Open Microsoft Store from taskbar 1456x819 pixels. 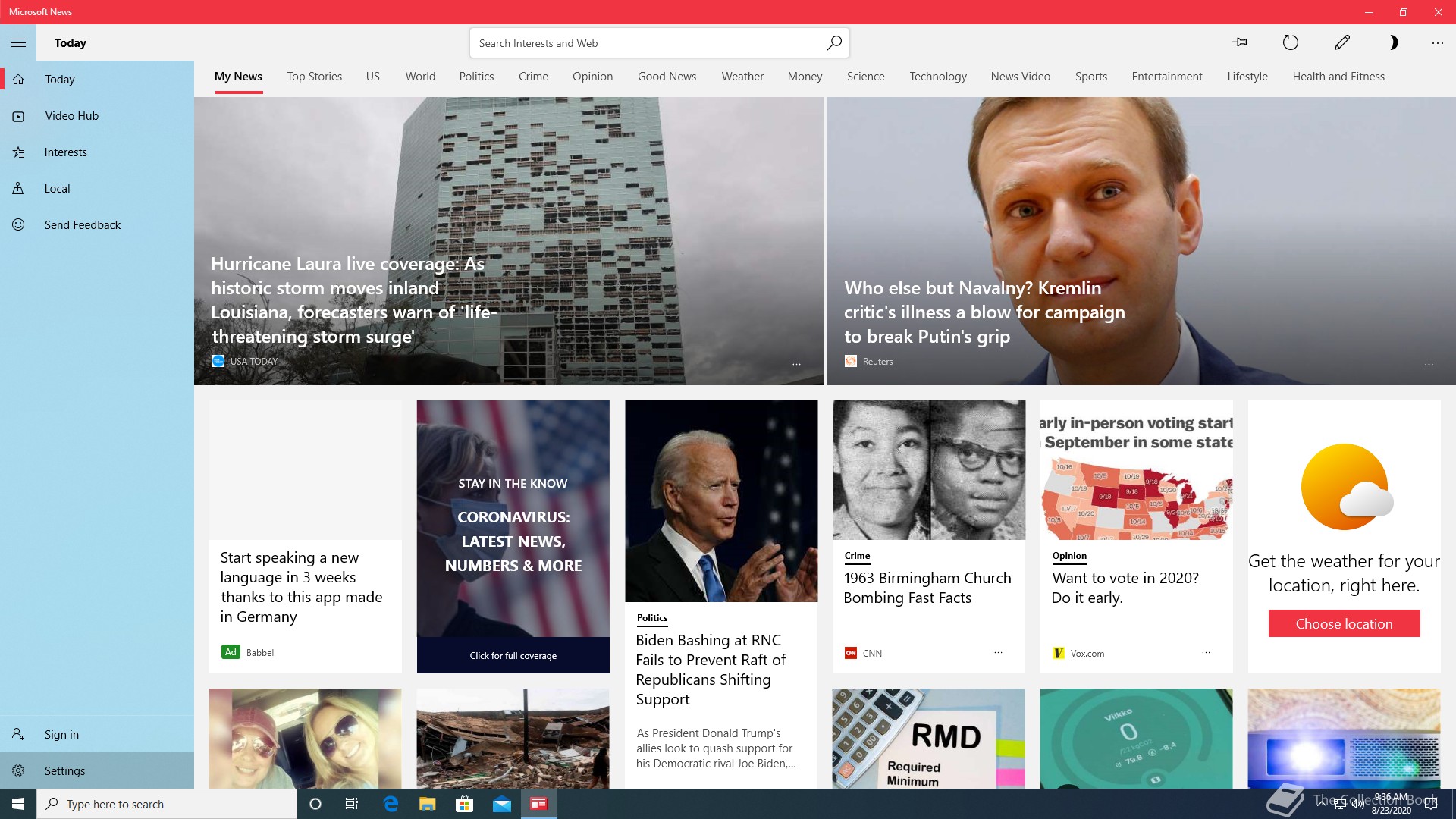pos(464,804)
